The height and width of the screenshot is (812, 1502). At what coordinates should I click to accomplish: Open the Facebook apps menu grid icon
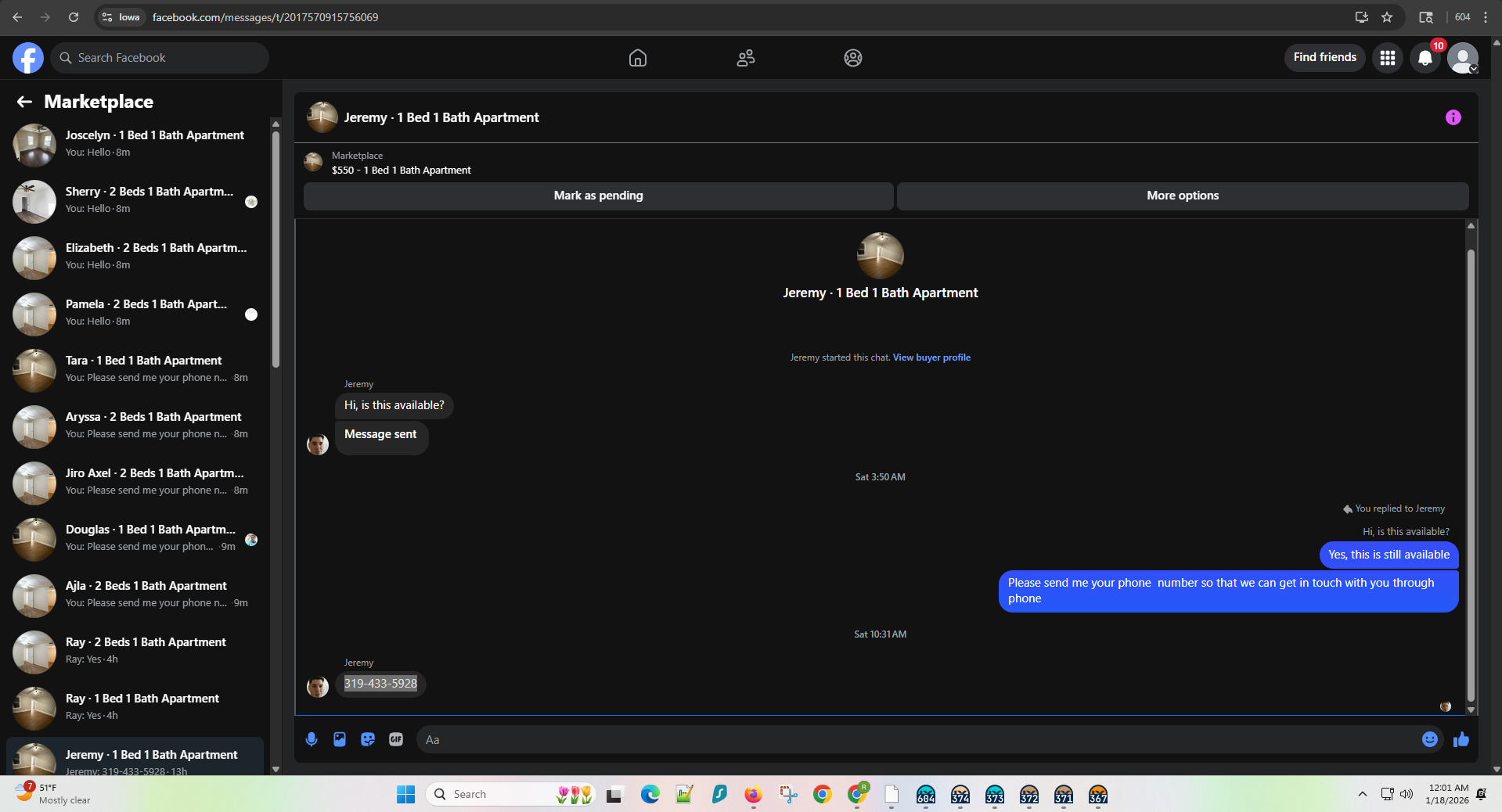pyautogui.click(x=1388, y=58)
